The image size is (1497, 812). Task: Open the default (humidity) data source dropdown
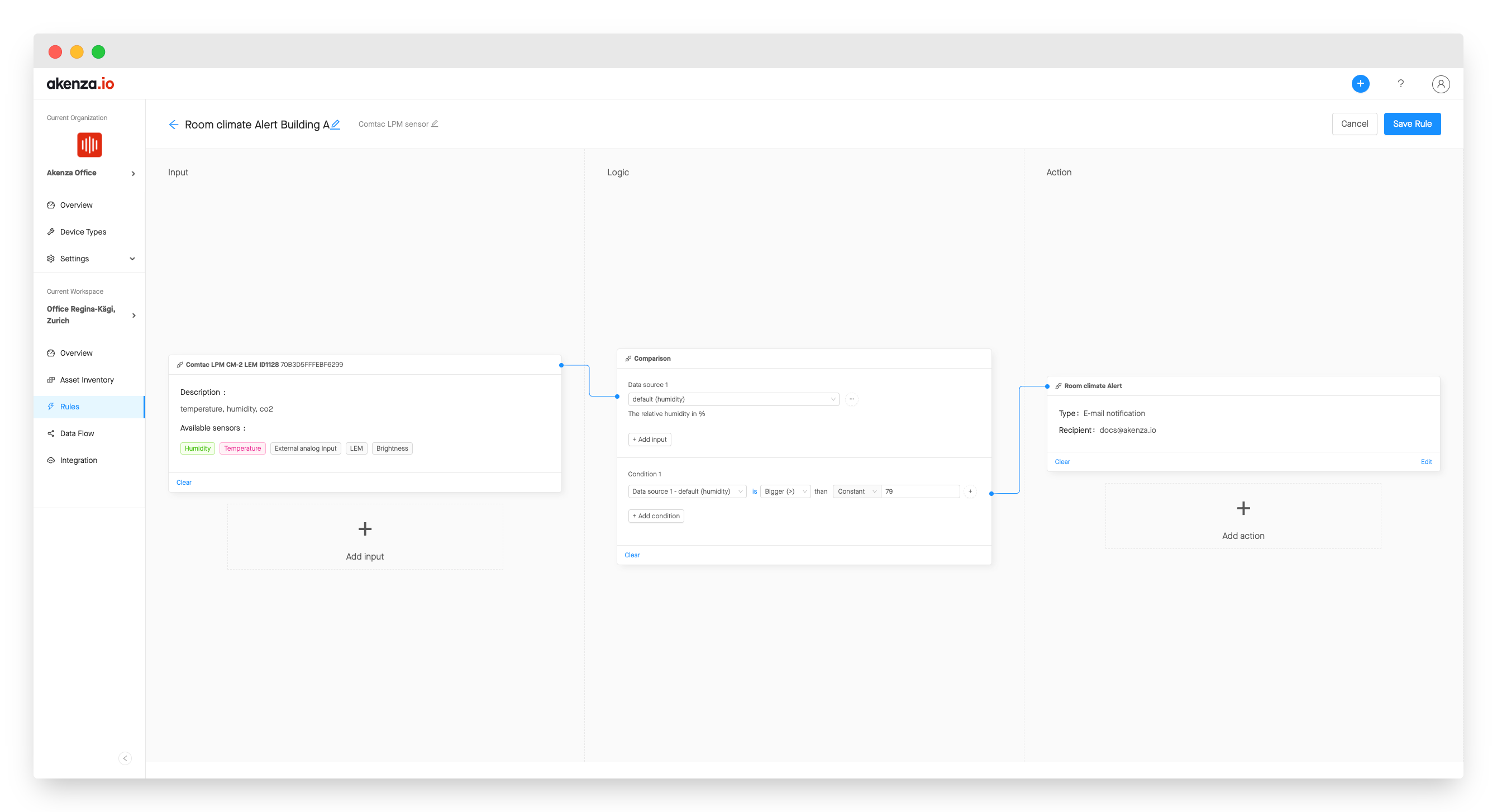[733, 399]
